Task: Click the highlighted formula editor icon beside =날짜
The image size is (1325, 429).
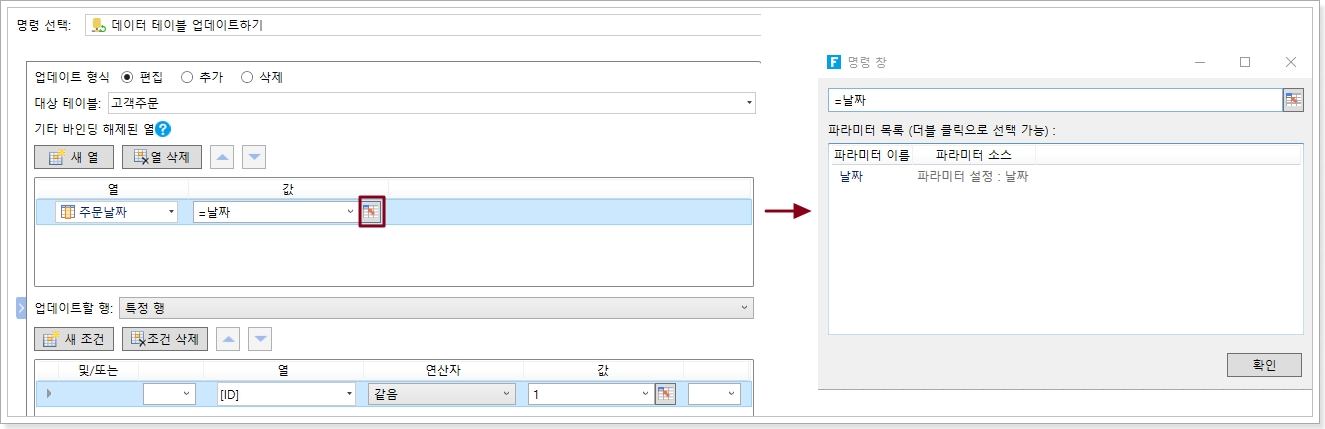Action: [x=371, y=212]
